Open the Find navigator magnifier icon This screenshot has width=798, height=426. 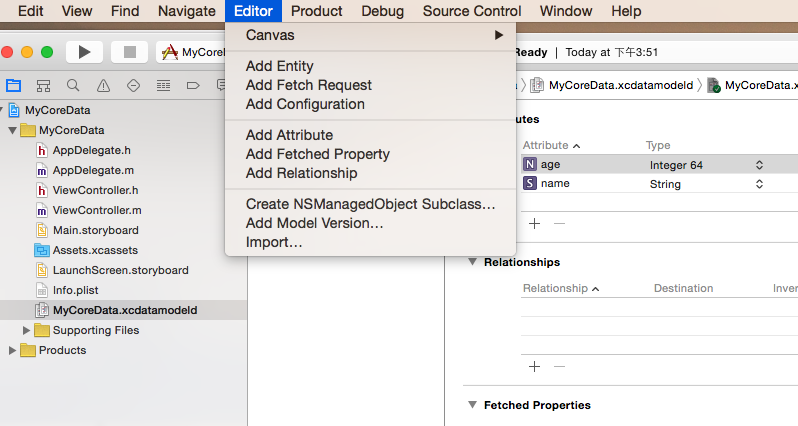tap(73, 86)
